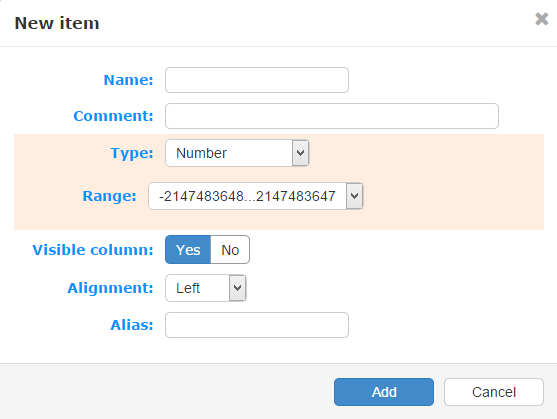Open the Range value list
Viewport: 557px width, 419px height.
point(255,196)
